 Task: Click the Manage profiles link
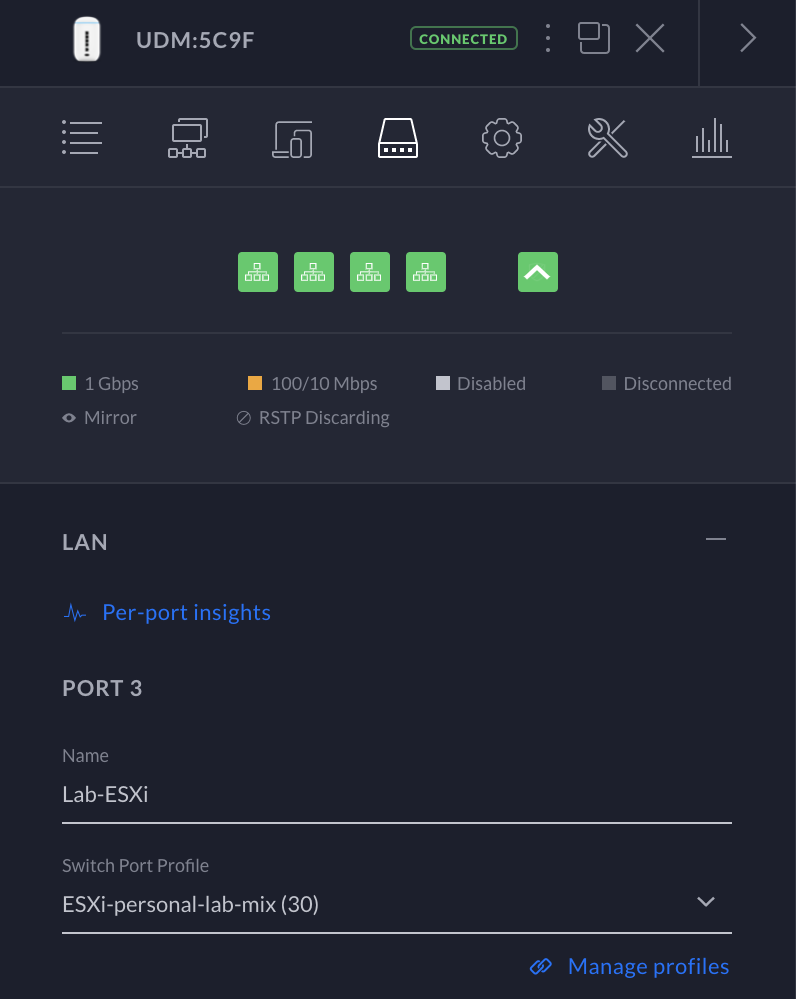tap(648, 966)
